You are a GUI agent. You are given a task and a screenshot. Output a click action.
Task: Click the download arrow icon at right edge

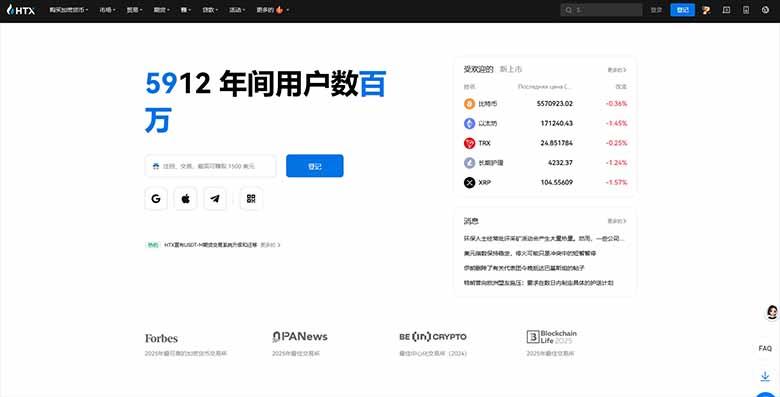[x=765, y=376]
